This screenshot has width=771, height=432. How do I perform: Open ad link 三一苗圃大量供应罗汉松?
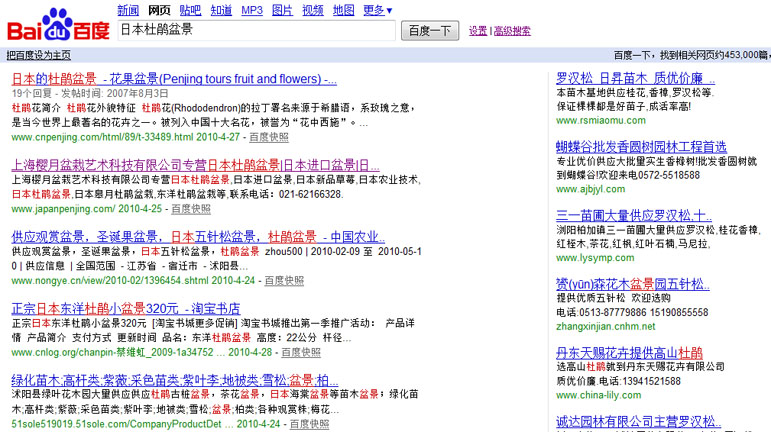tap(634, 215)
